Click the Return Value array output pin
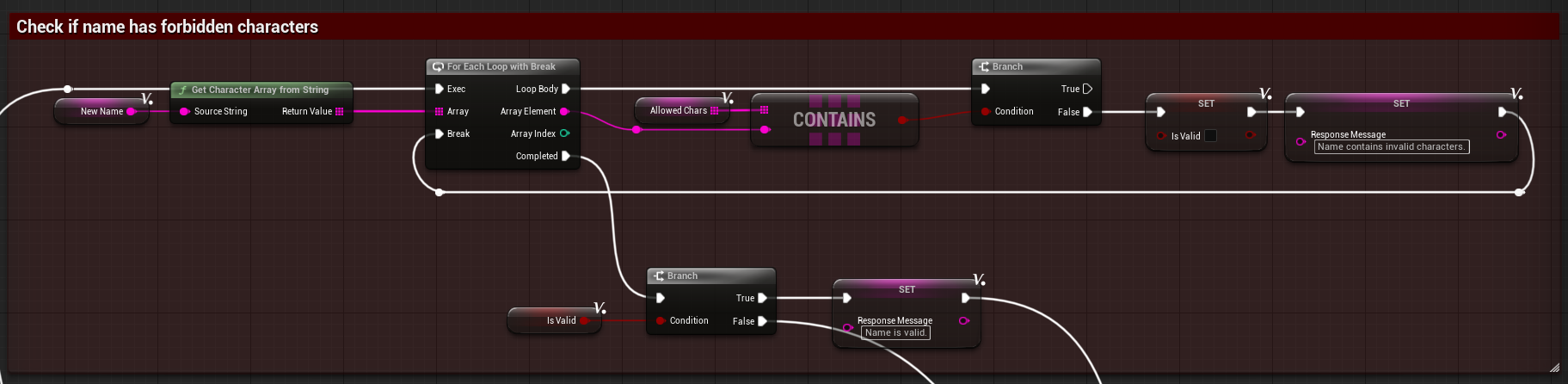The width and height of the screenshot is (1568, 384). 340,111
